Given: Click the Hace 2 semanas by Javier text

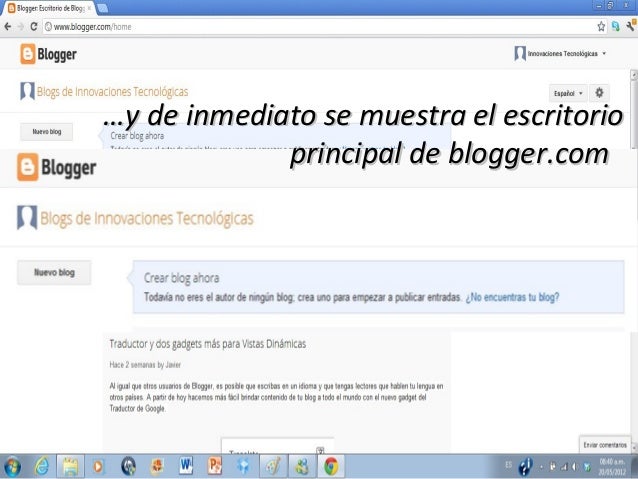Looking at the screenshot, I should [x=145, y=365].
